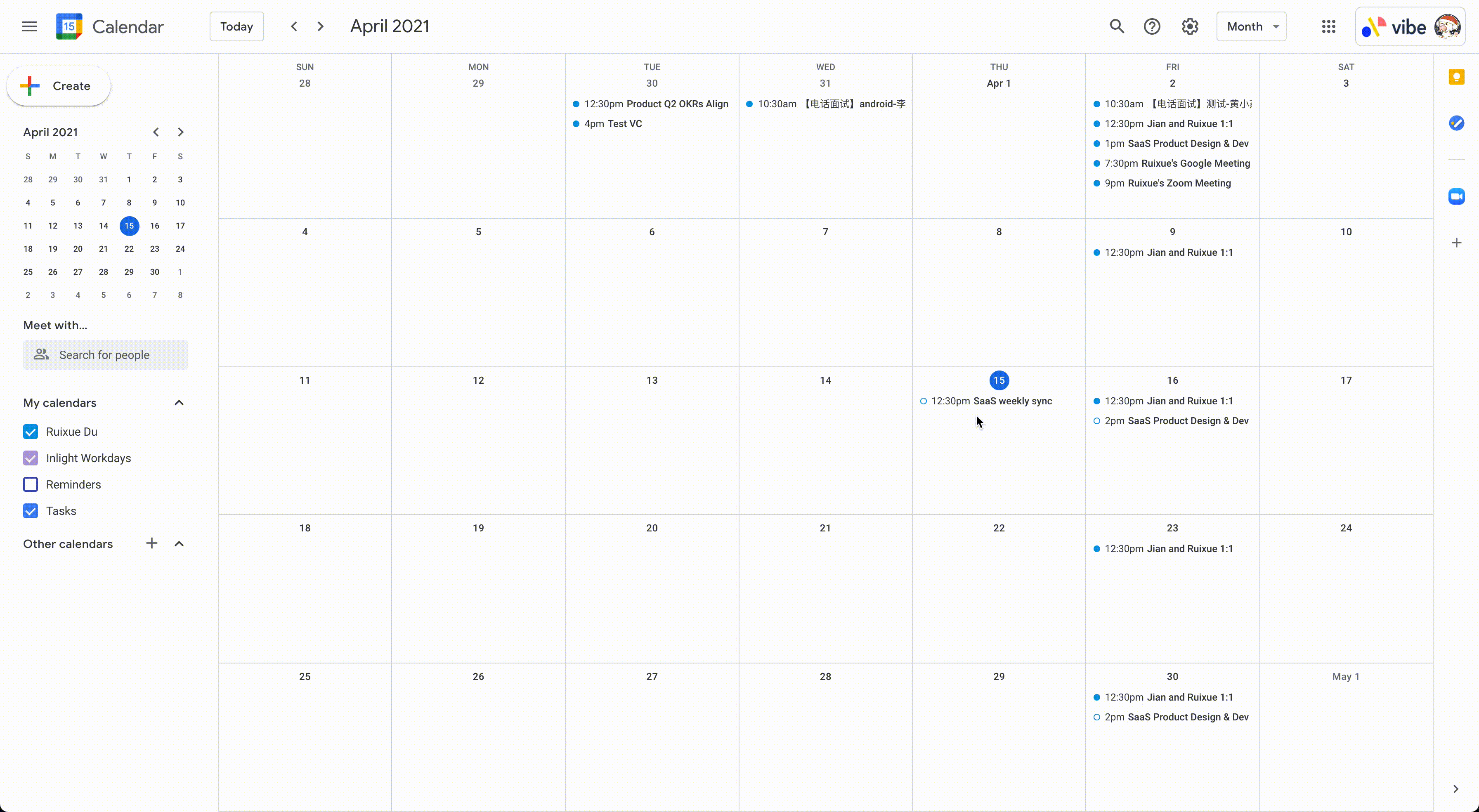Open the search in Calendar

point(1117,26)
